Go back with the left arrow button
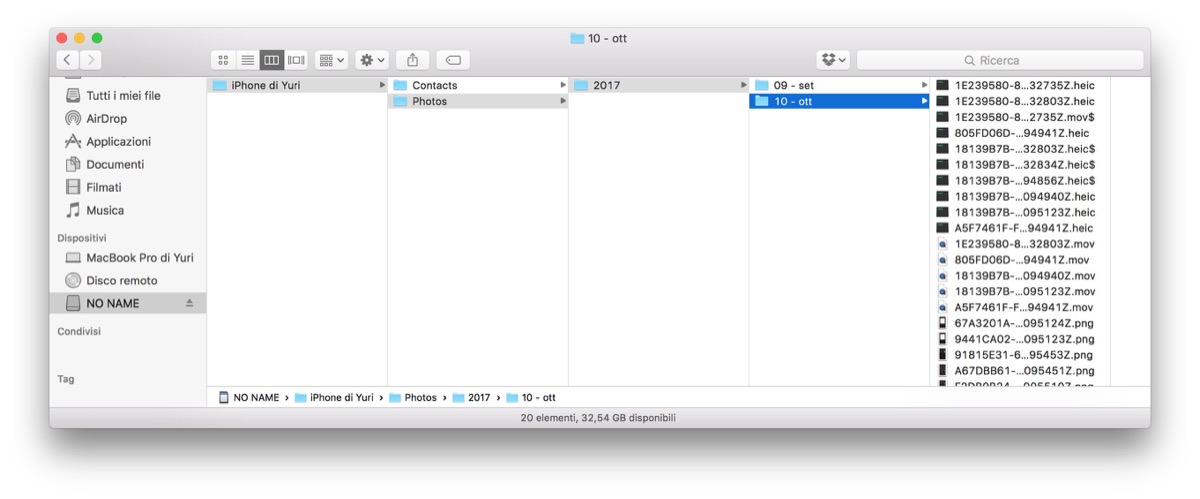Viewport: 1200px width, 499px height. pyautogui.click(x=67, y=60)
